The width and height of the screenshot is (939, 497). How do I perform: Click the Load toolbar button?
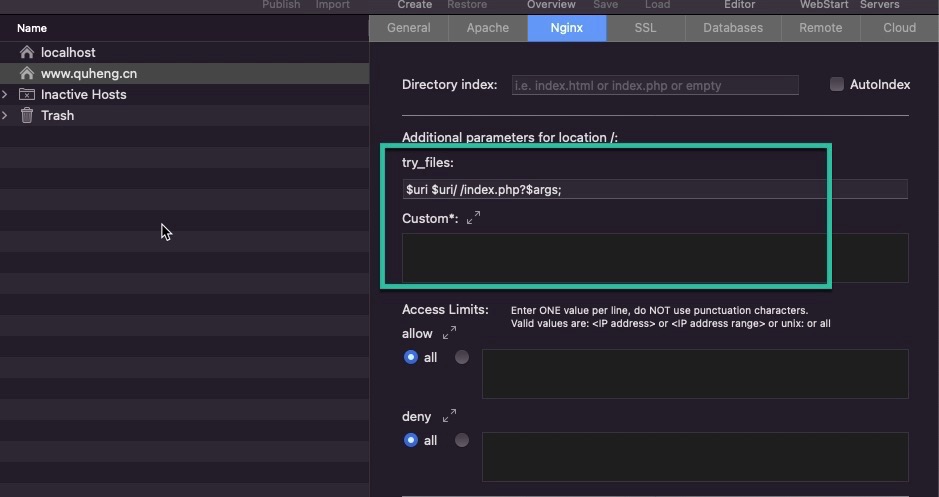point(658,5)
